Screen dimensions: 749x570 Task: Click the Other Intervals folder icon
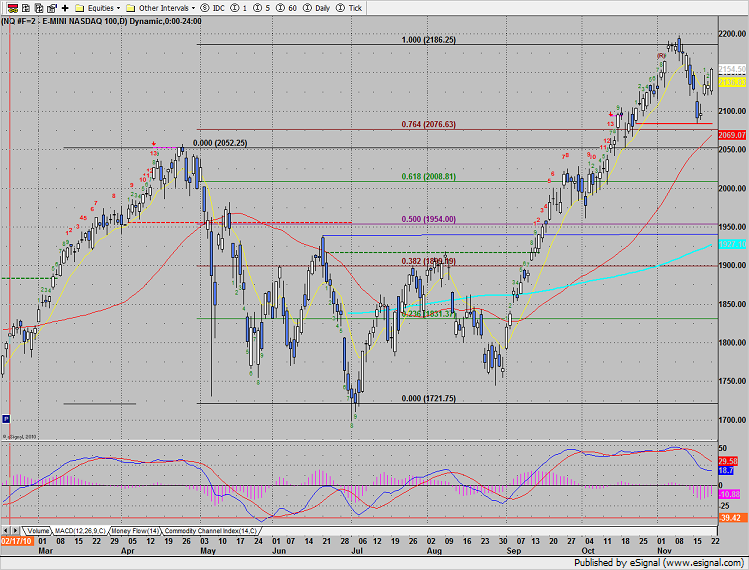(130, 8)
